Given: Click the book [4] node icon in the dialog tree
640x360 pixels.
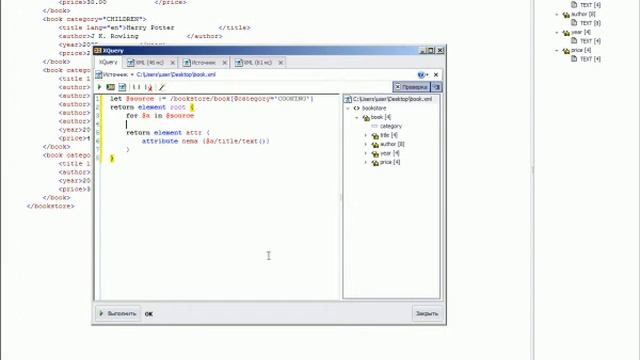Looking at the screenshot, I should coord(366,118).
